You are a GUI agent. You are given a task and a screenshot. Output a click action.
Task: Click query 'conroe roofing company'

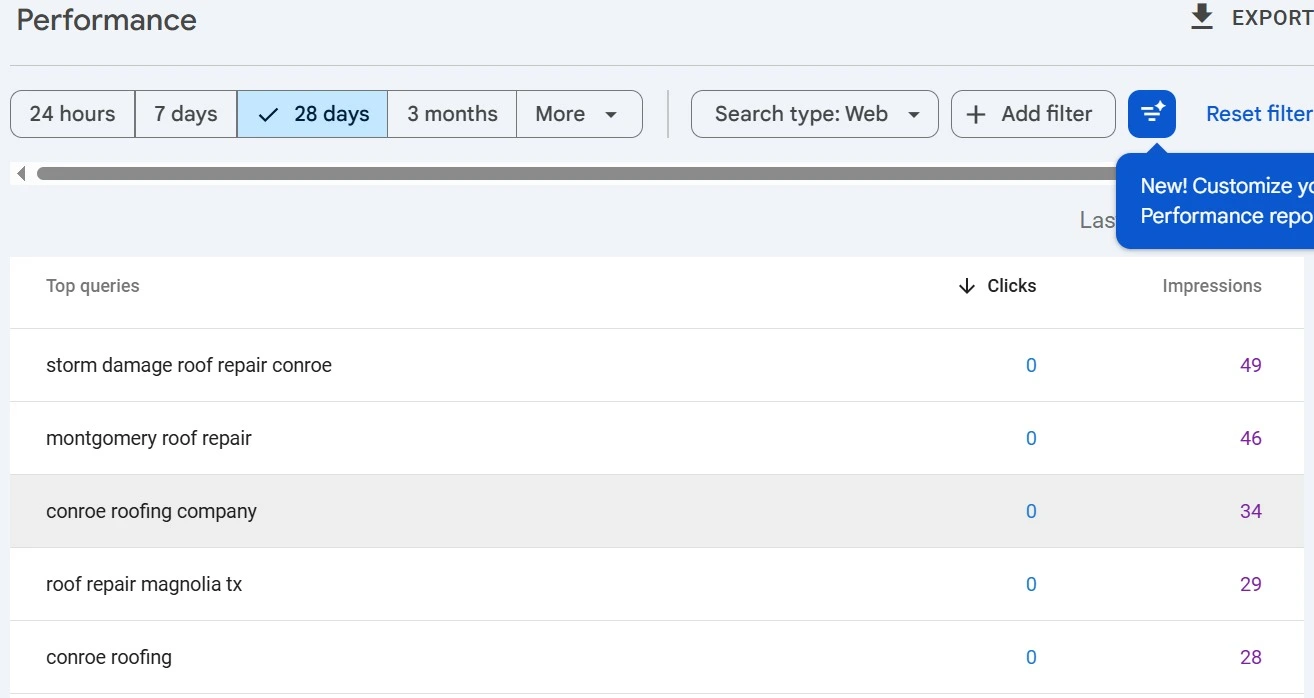pos(151,511)
